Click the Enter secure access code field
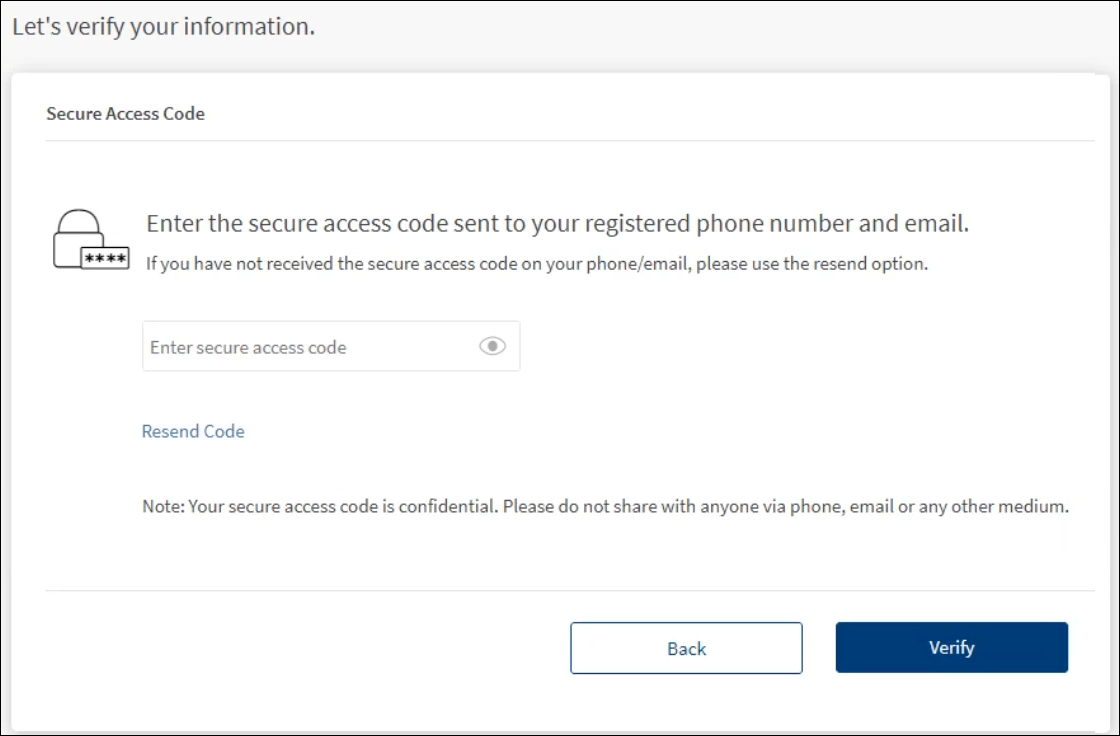 [x=310, y=347]
